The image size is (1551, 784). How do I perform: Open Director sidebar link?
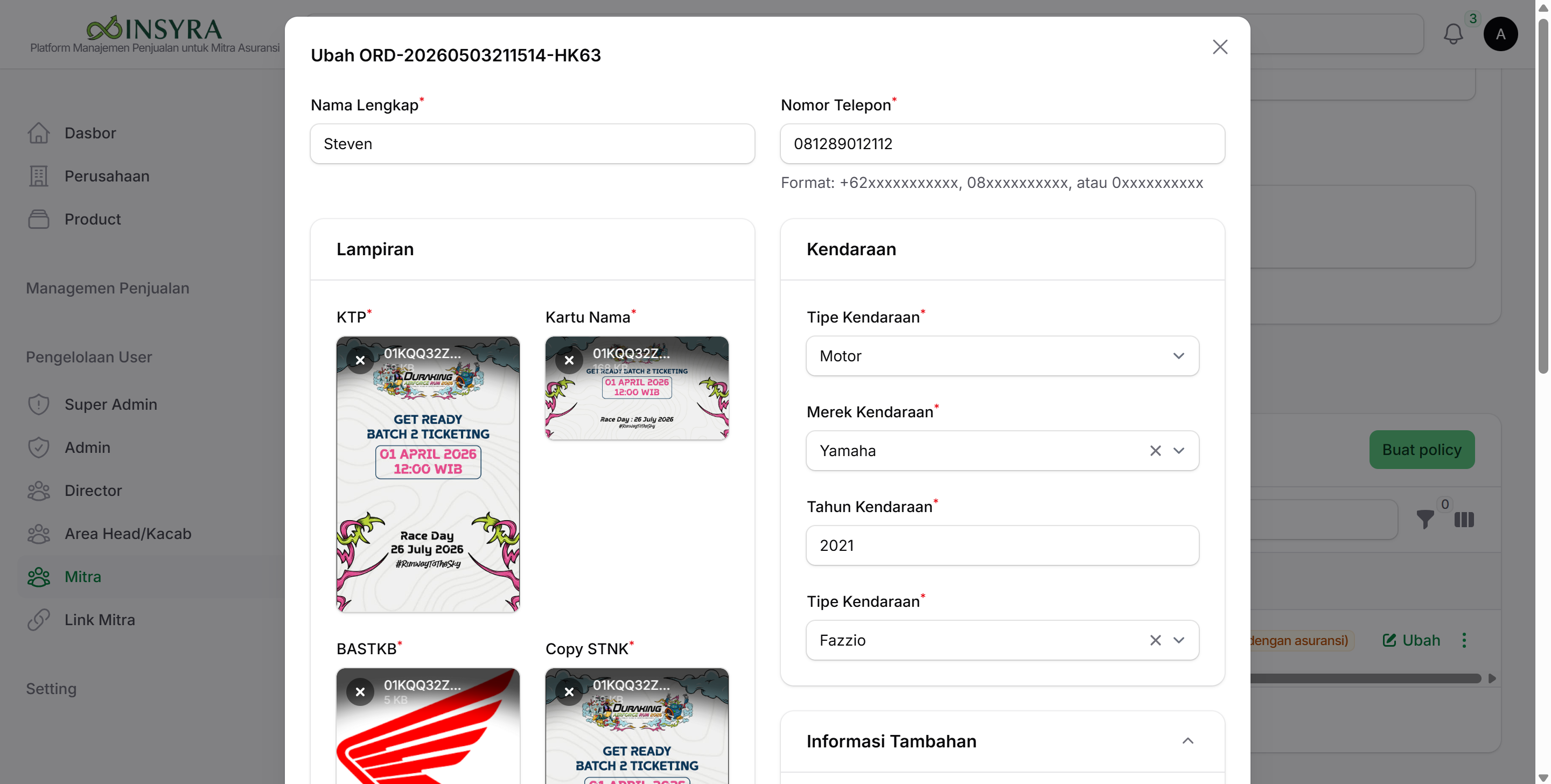pos(93,491)
